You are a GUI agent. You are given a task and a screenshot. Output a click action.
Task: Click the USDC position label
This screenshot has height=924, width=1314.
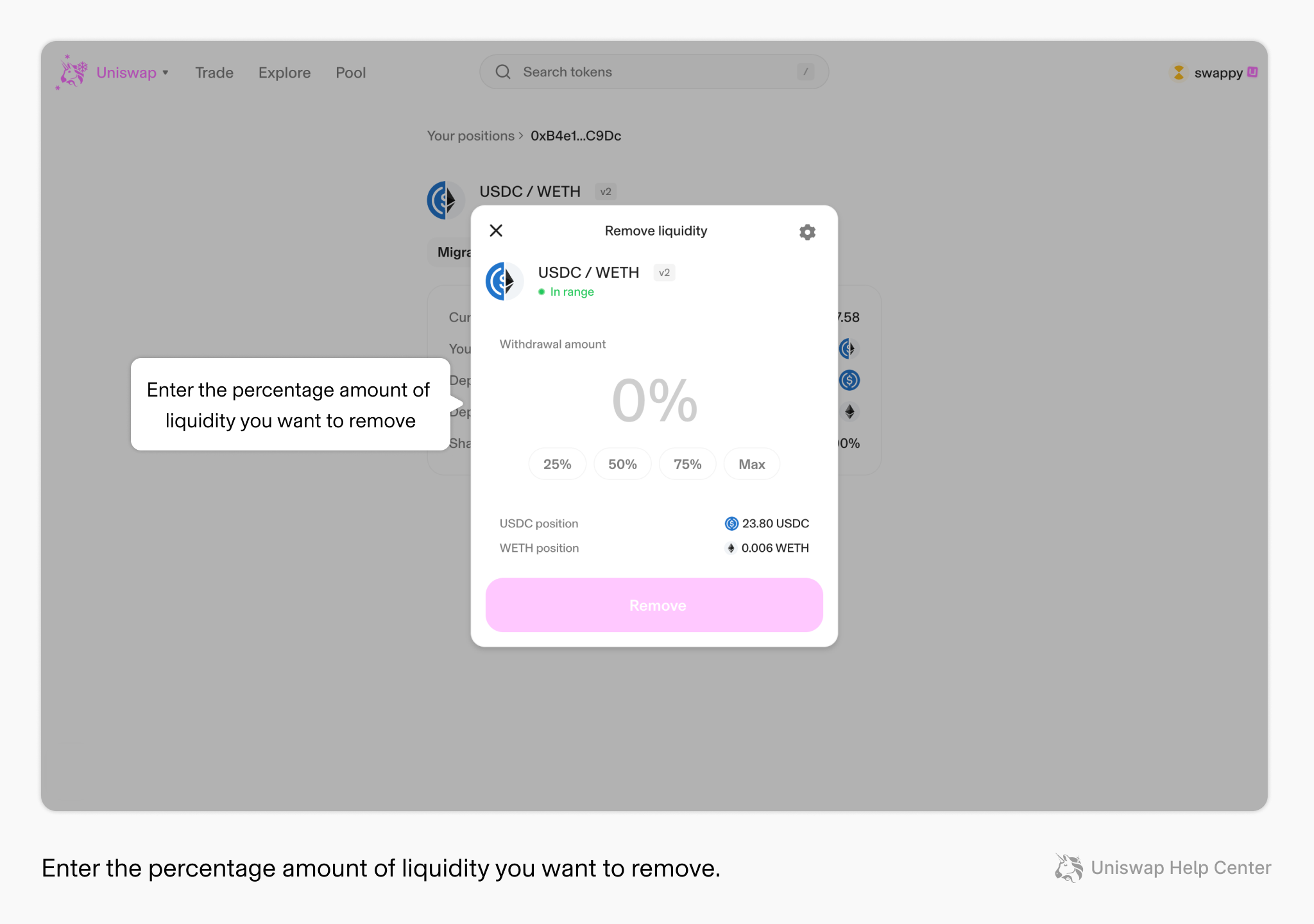(x=539, y=524)
